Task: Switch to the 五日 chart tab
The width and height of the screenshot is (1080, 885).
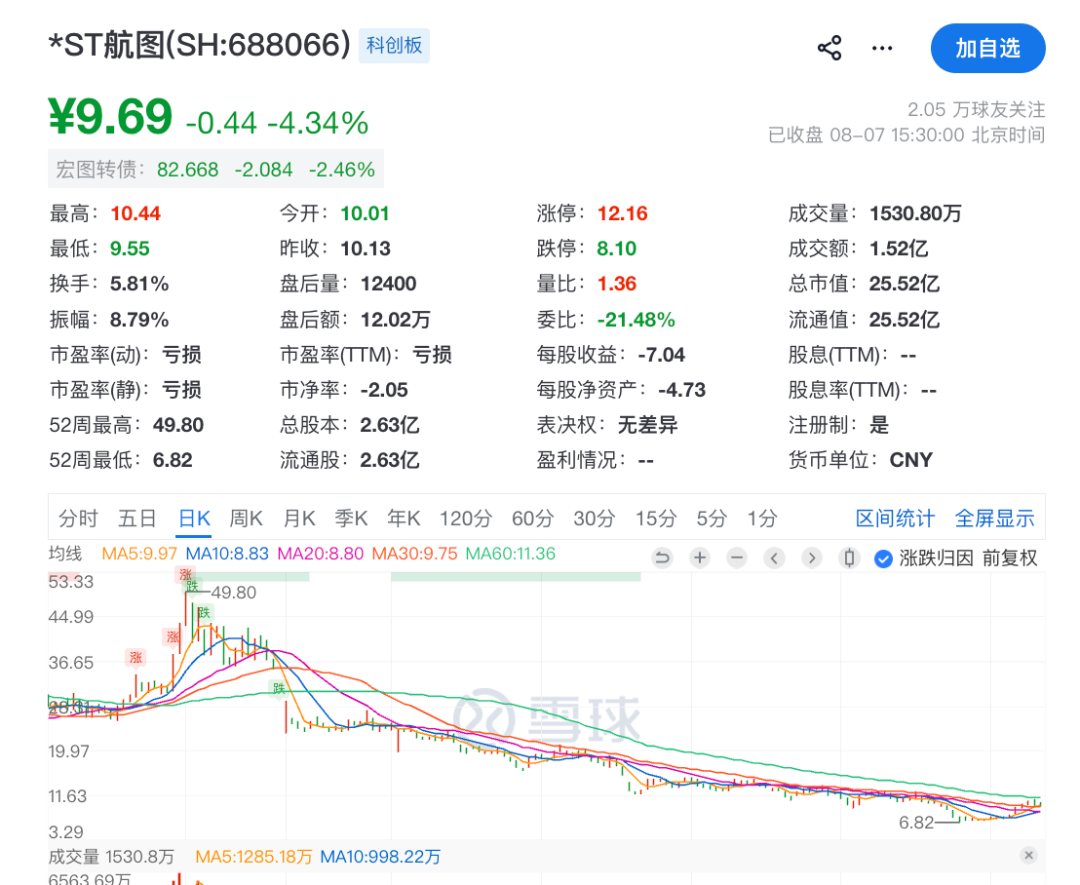Action: tap(137, 518)
